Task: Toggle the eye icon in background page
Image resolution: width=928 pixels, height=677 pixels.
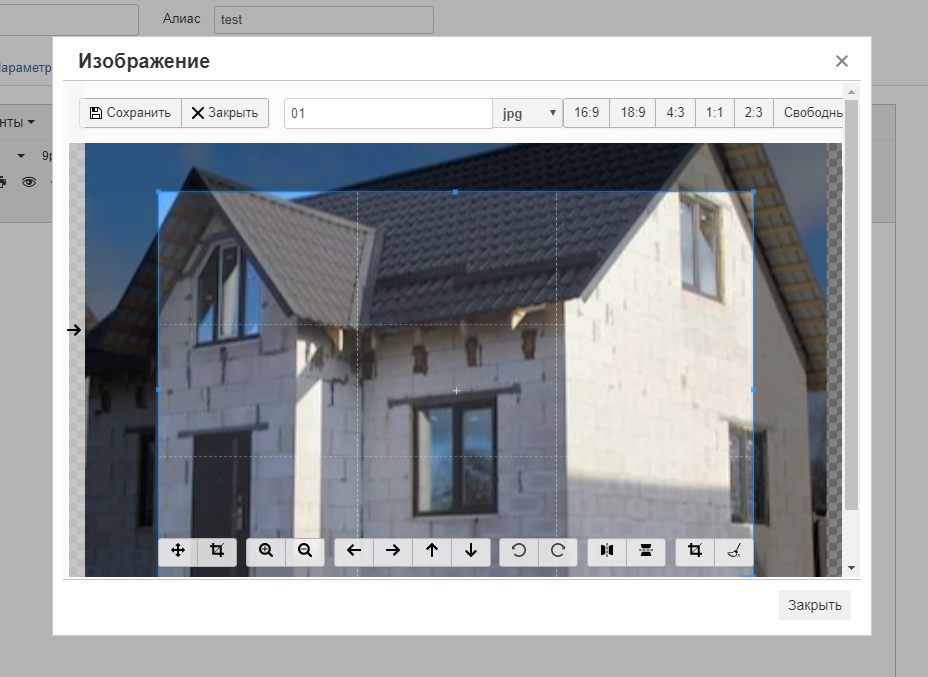Action: click(28, 182)
